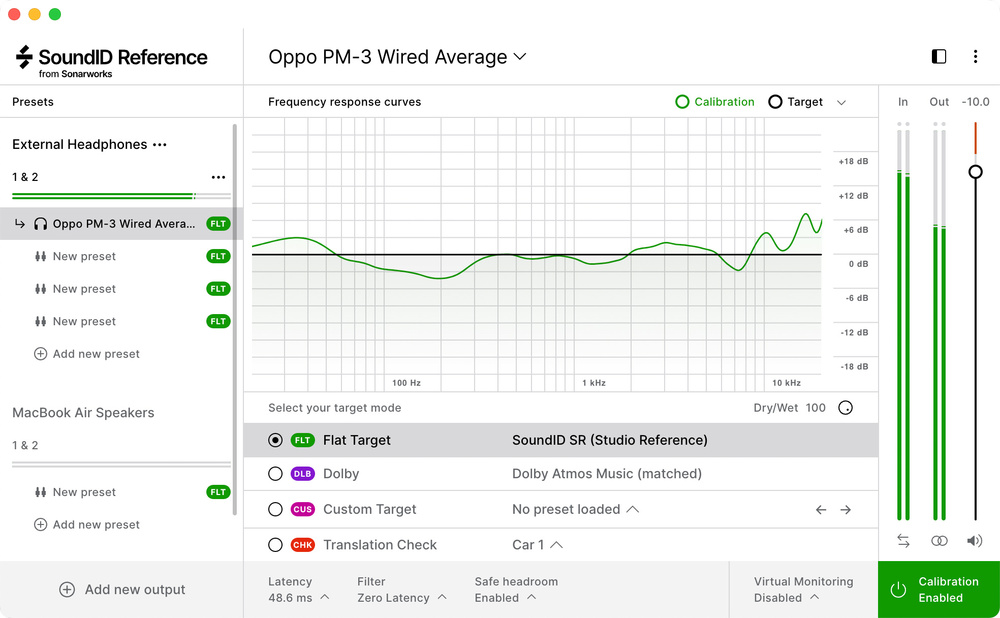Select the second New preset item
The image size is (1000, 618).
point(84,289)
